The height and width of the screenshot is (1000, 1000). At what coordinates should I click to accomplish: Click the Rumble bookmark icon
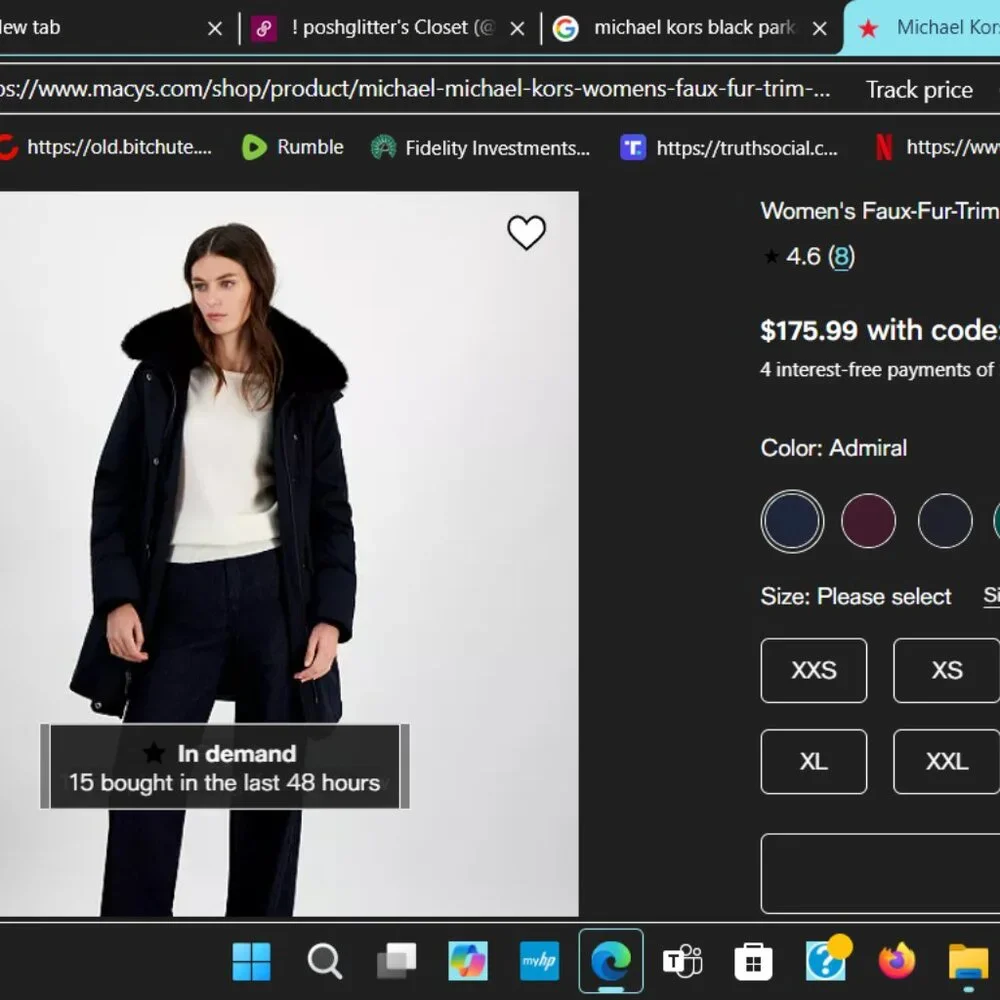[x=254, y=147]
